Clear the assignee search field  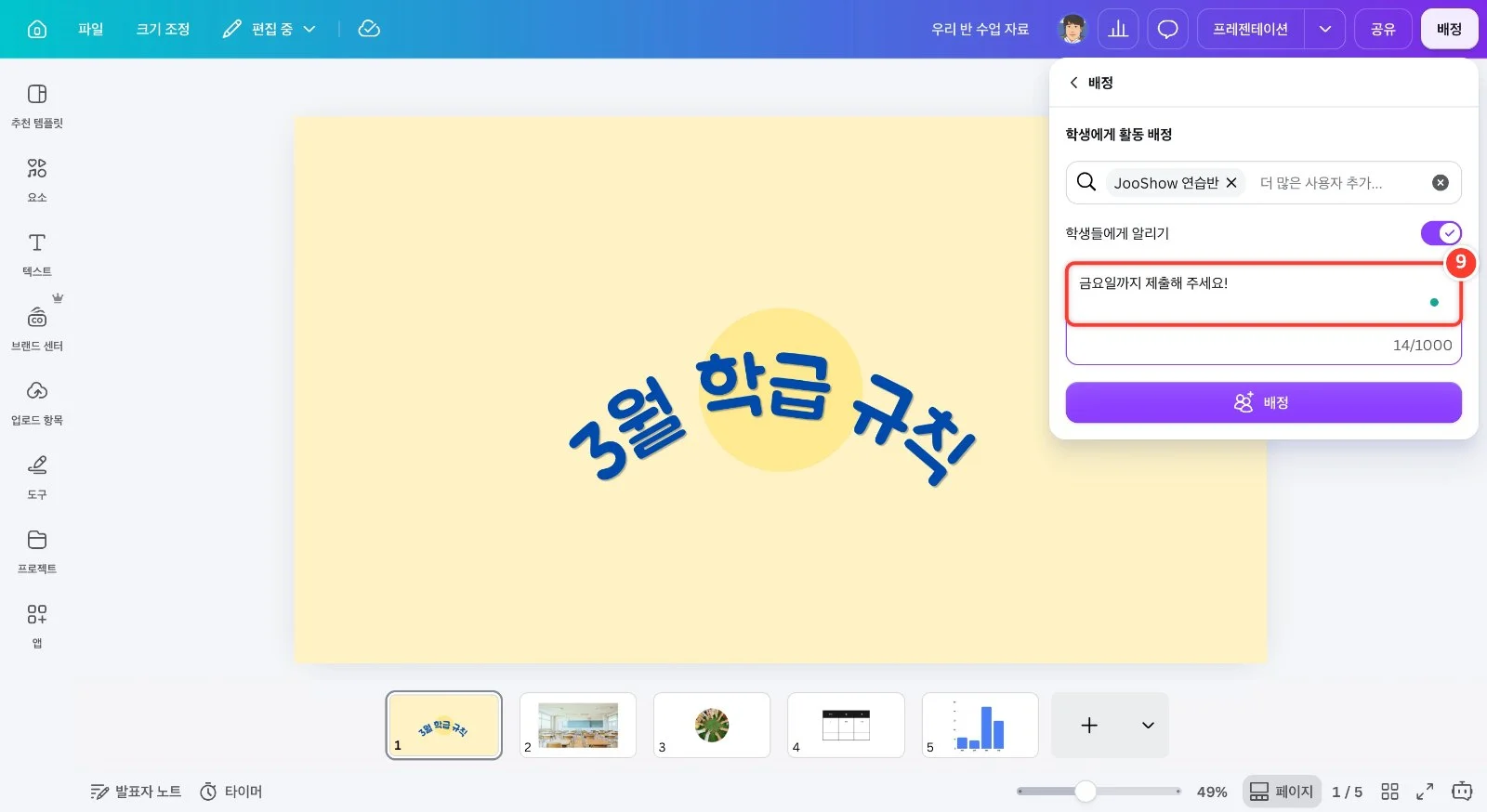click(1440, 183)
